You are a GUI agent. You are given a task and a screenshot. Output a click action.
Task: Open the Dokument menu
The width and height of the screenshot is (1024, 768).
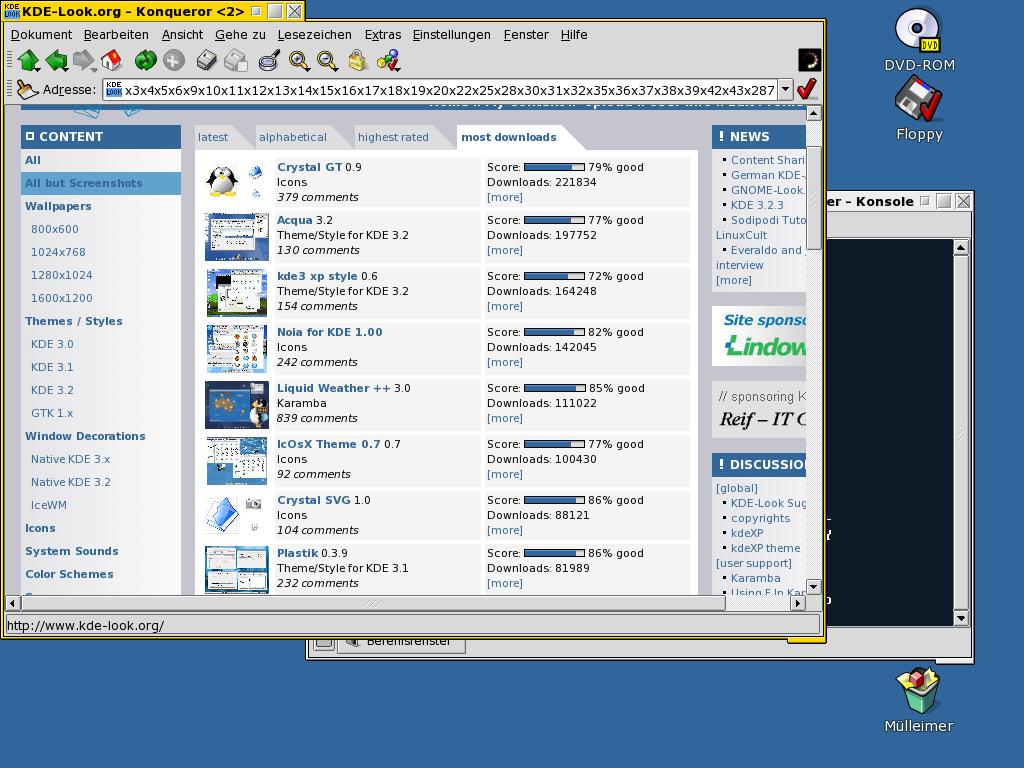pyautogui.click(x=41, y=35)
